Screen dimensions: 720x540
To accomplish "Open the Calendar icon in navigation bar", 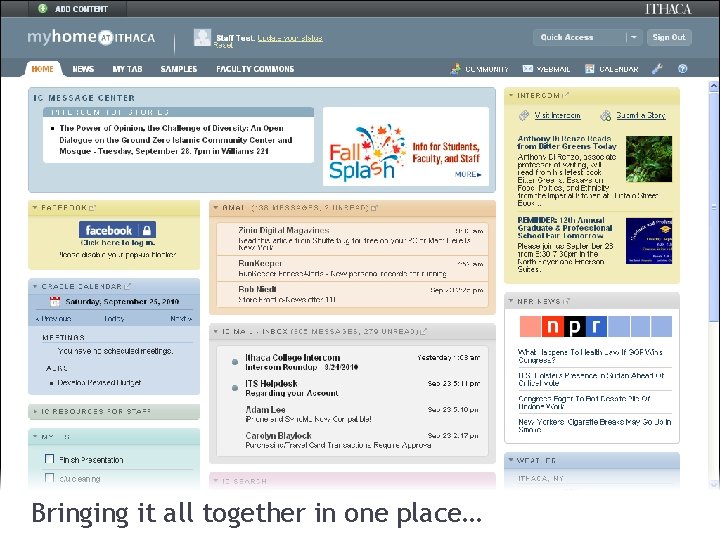I will [590, 69].
